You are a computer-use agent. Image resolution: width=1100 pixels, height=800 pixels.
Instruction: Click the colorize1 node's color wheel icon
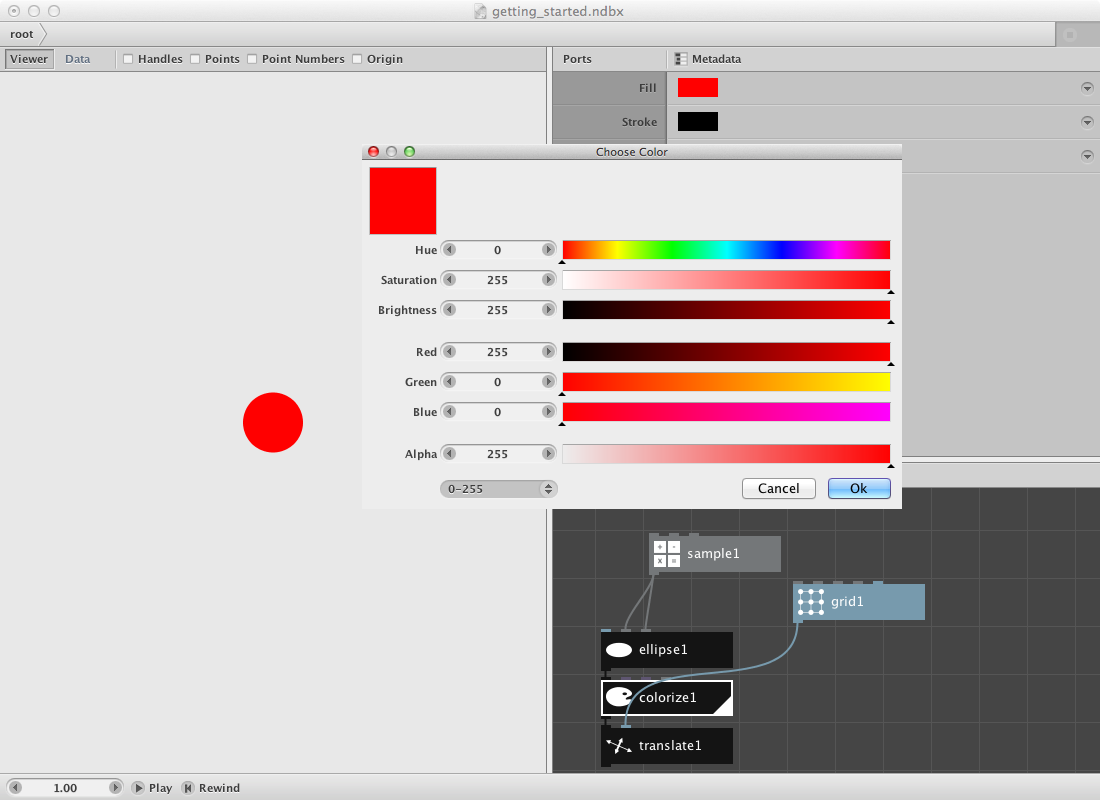[x=618, y=697]
